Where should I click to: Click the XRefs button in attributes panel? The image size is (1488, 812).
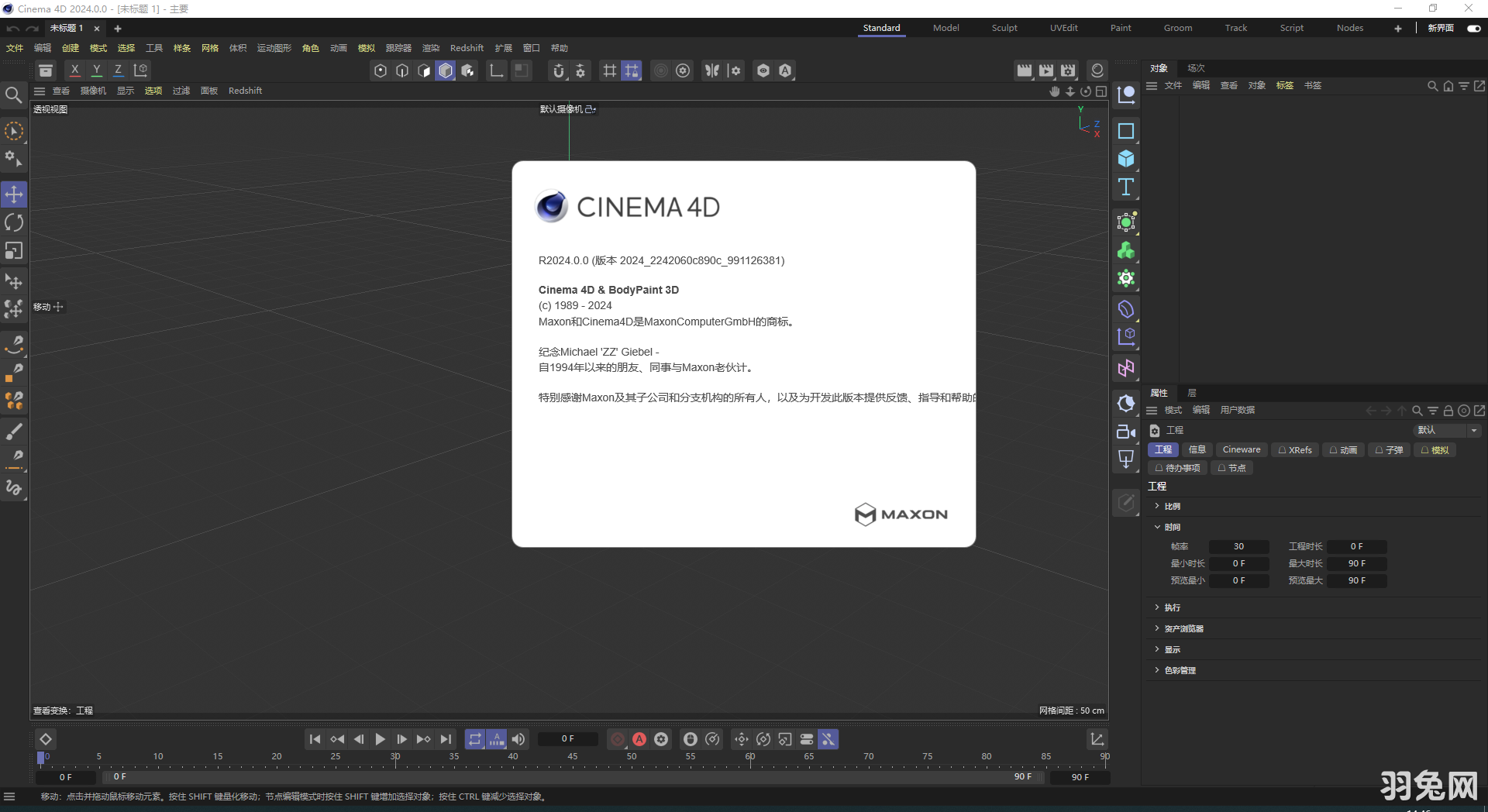pyautogui.click(x=1294, y=449)
